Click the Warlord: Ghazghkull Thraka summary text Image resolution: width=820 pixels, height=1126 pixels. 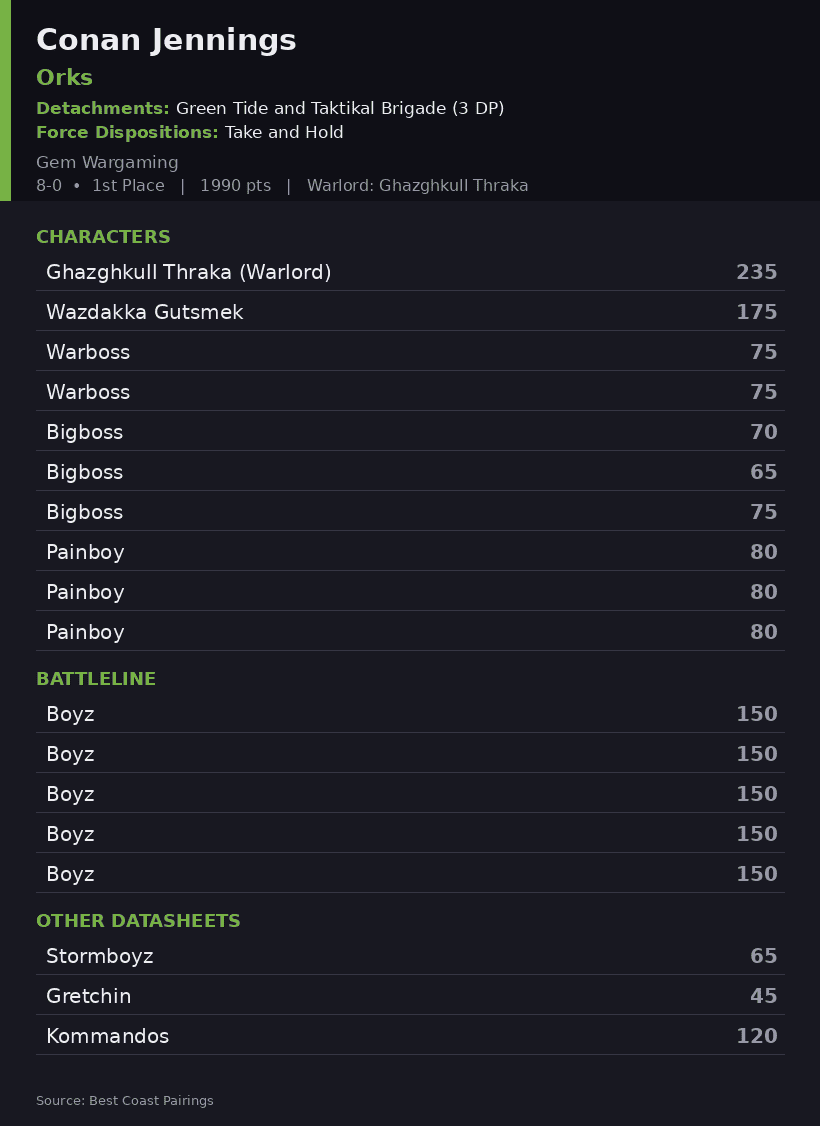pyautogui.click(x=418, y=185)
